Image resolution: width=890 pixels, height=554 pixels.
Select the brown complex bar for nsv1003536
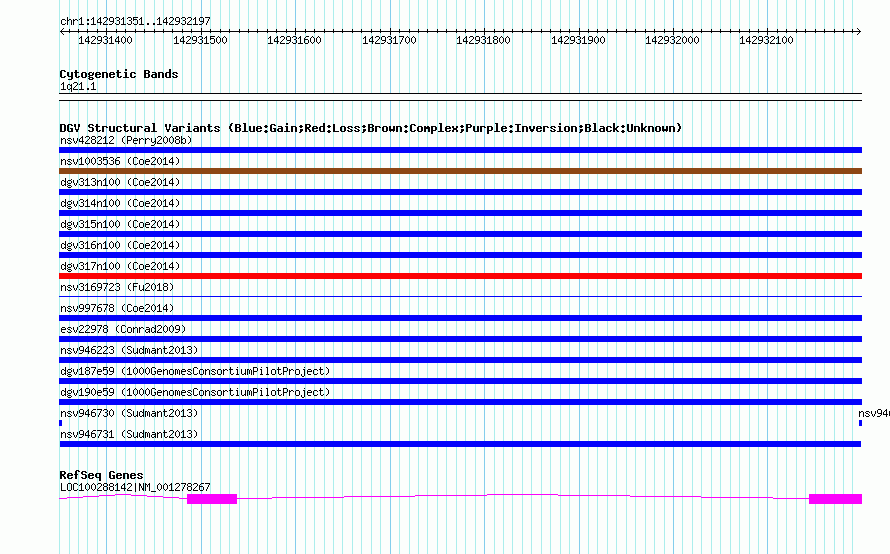[x=460, y=171]
